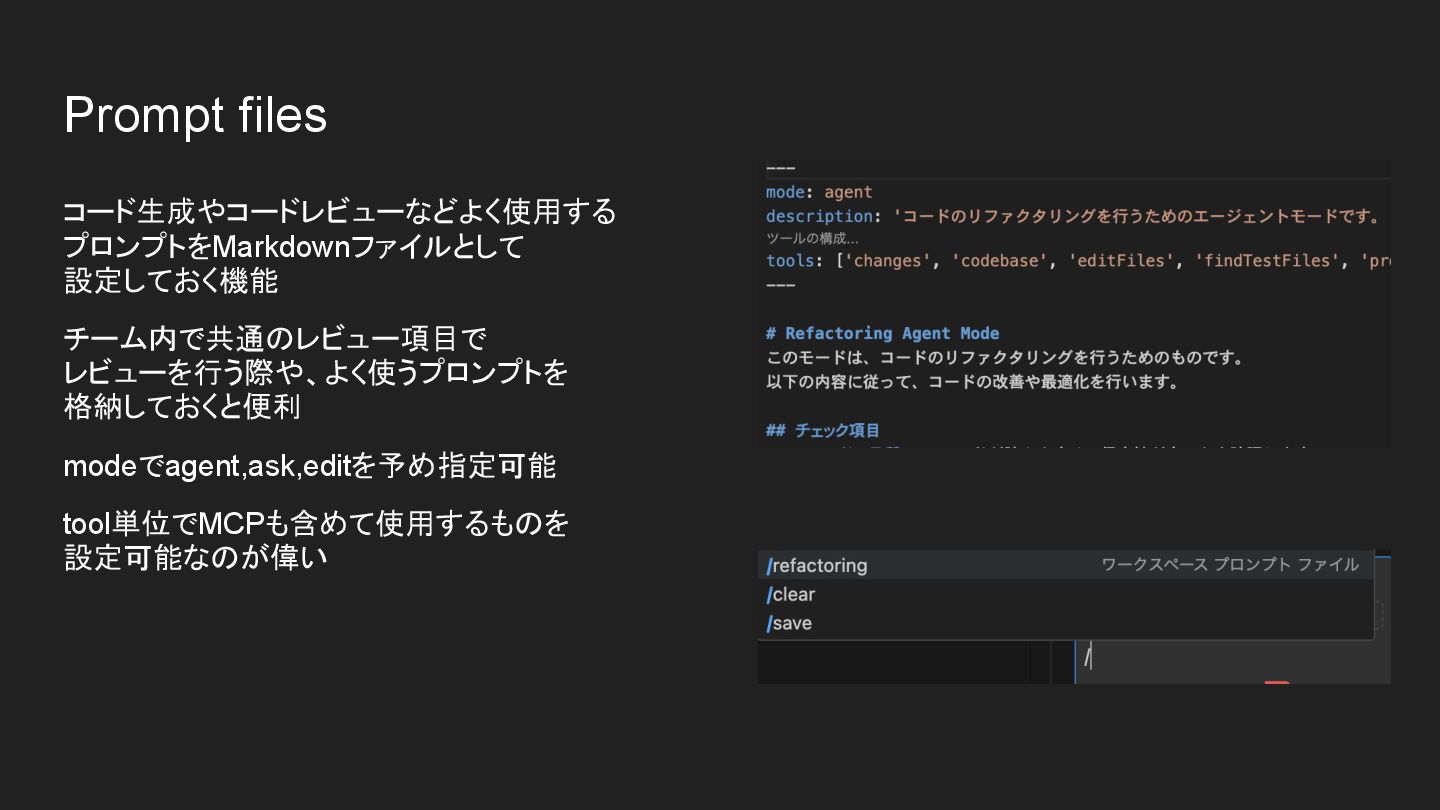Select the /refactoring prompt suggestion
This screenshot has width=1440, height=810.
(x=1066, y=565)
